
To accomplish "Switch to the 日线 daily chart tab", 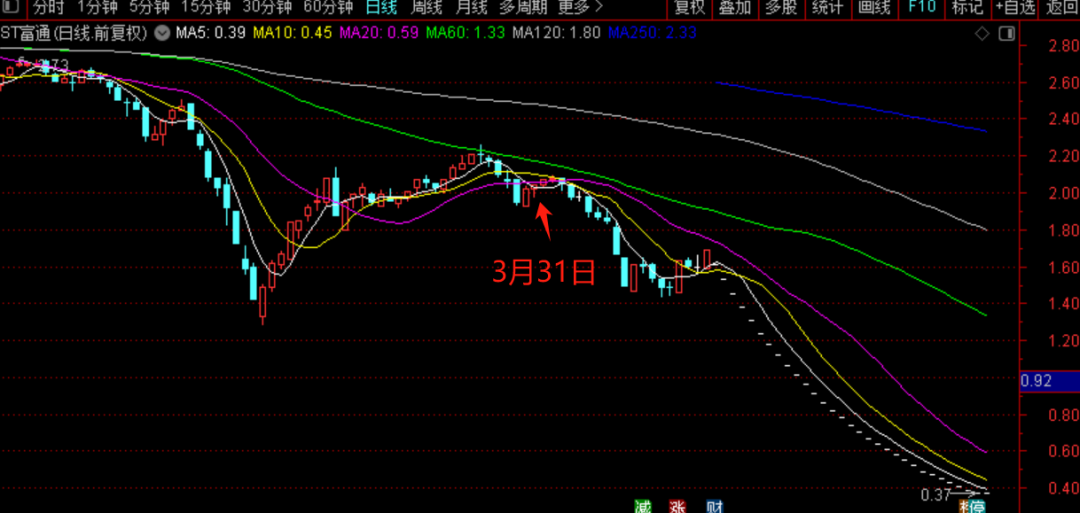I will [381, 8].
